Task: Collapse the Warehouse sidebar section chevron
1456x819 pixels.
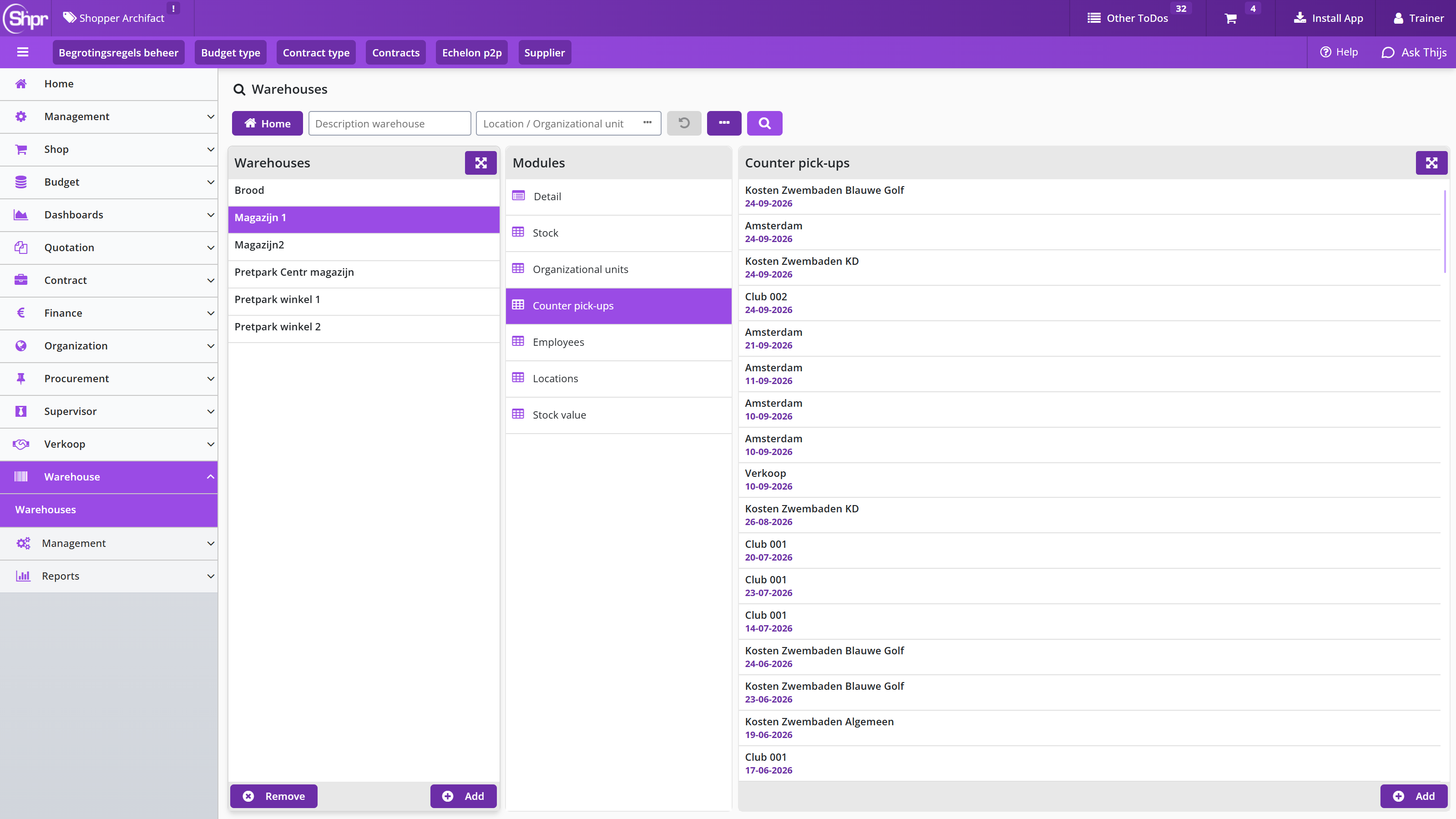Action: coord(210,476)
